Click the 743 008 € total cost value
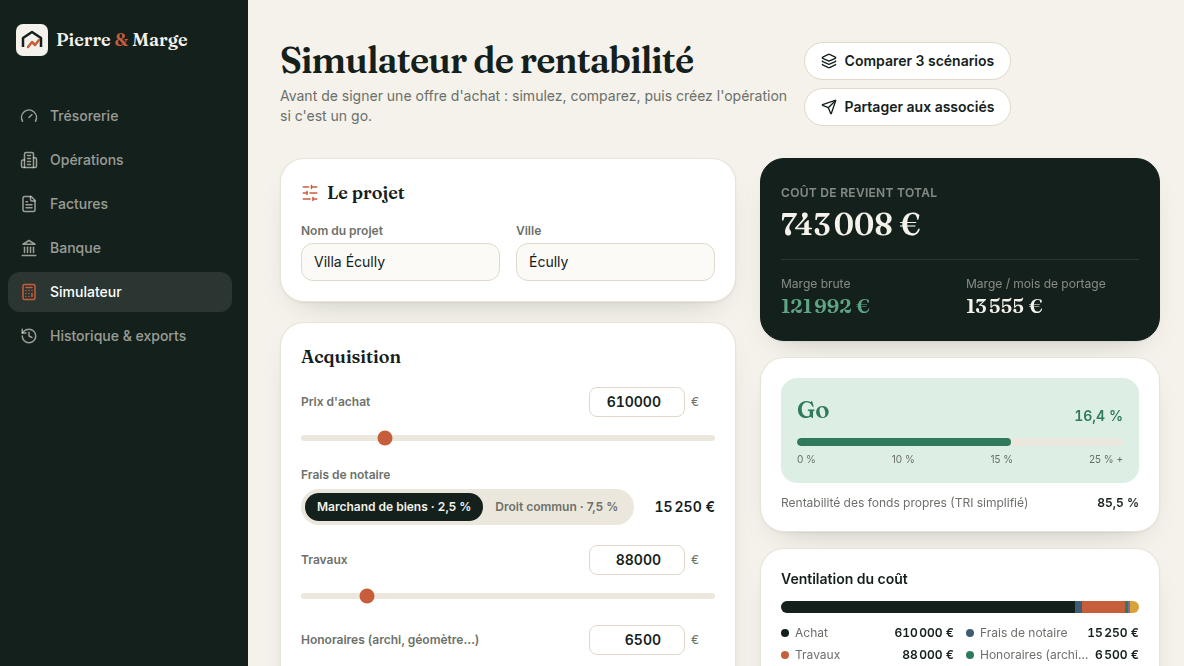The height and width of the screenshot is (666, 1184). 850,224
